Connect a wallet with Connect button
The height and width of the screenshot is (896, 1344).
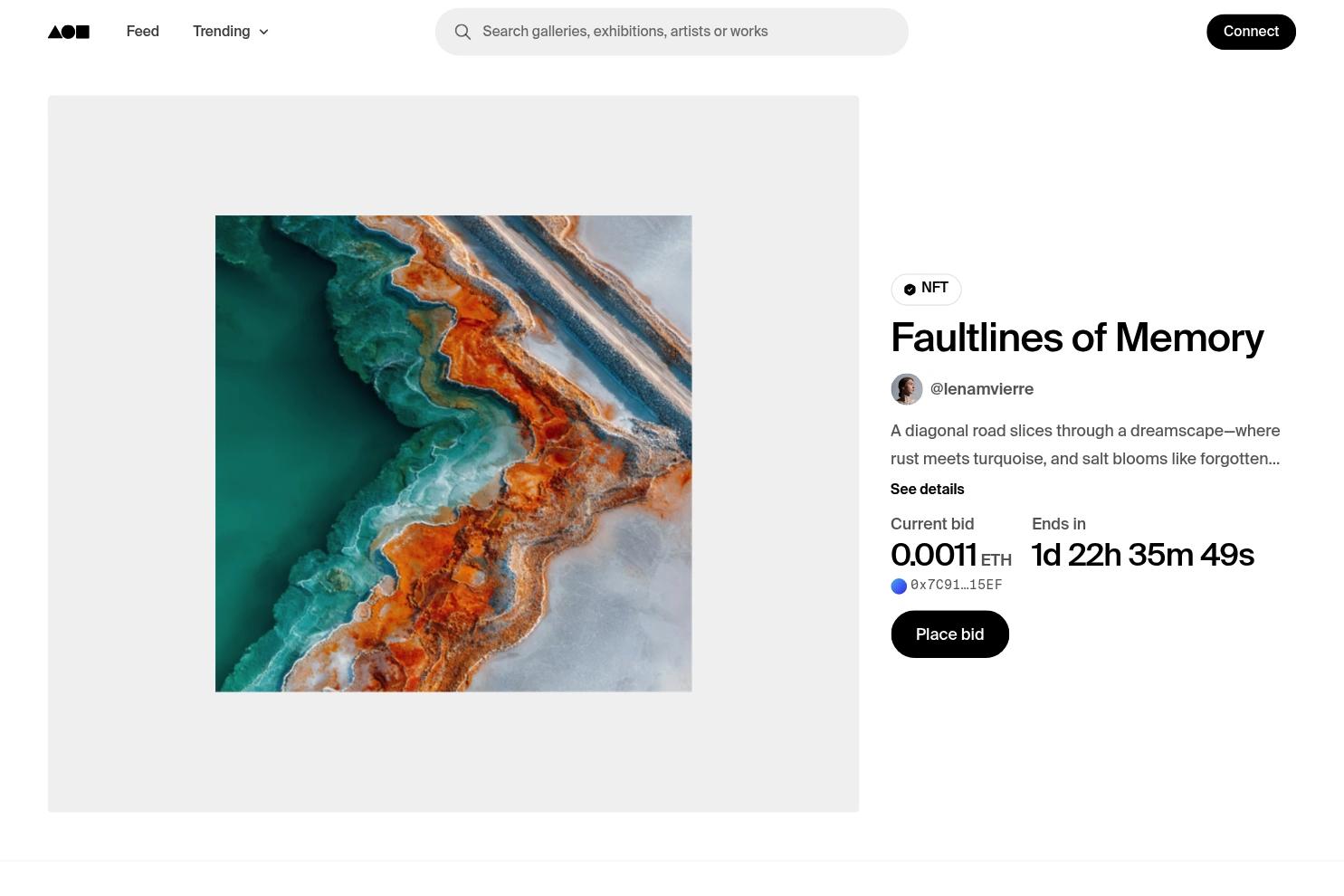[1251, 32]
